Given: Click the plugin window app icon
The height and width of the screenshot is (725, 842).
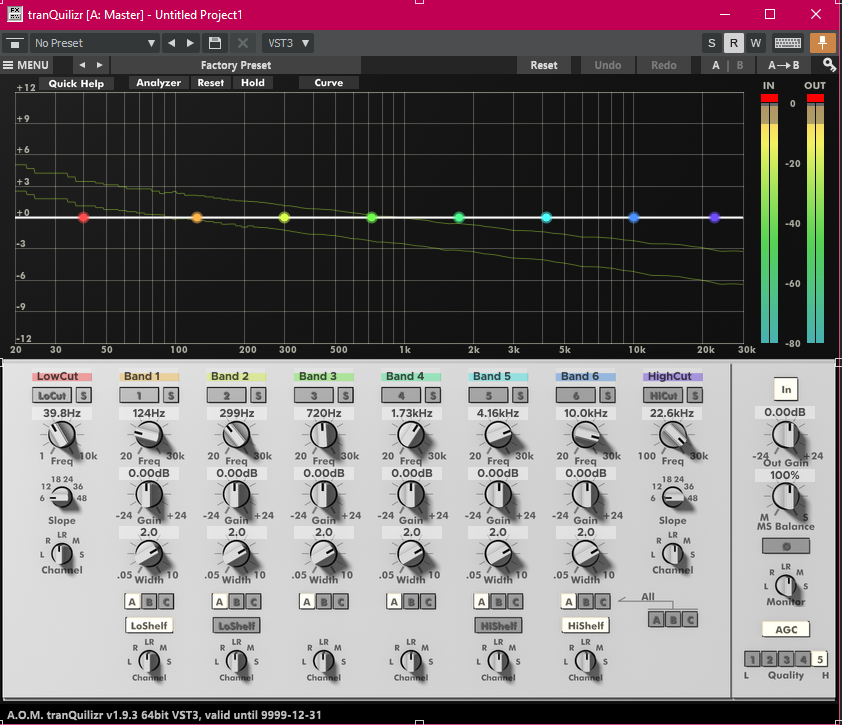Looking at the screenshot, I should [x=14, y=14].
